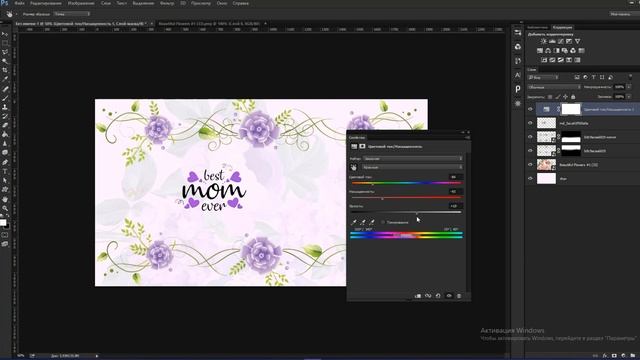Add a Hue/Saturation adjustment from panel
Screen dimensions: 640x360
(x=540, y=51)
